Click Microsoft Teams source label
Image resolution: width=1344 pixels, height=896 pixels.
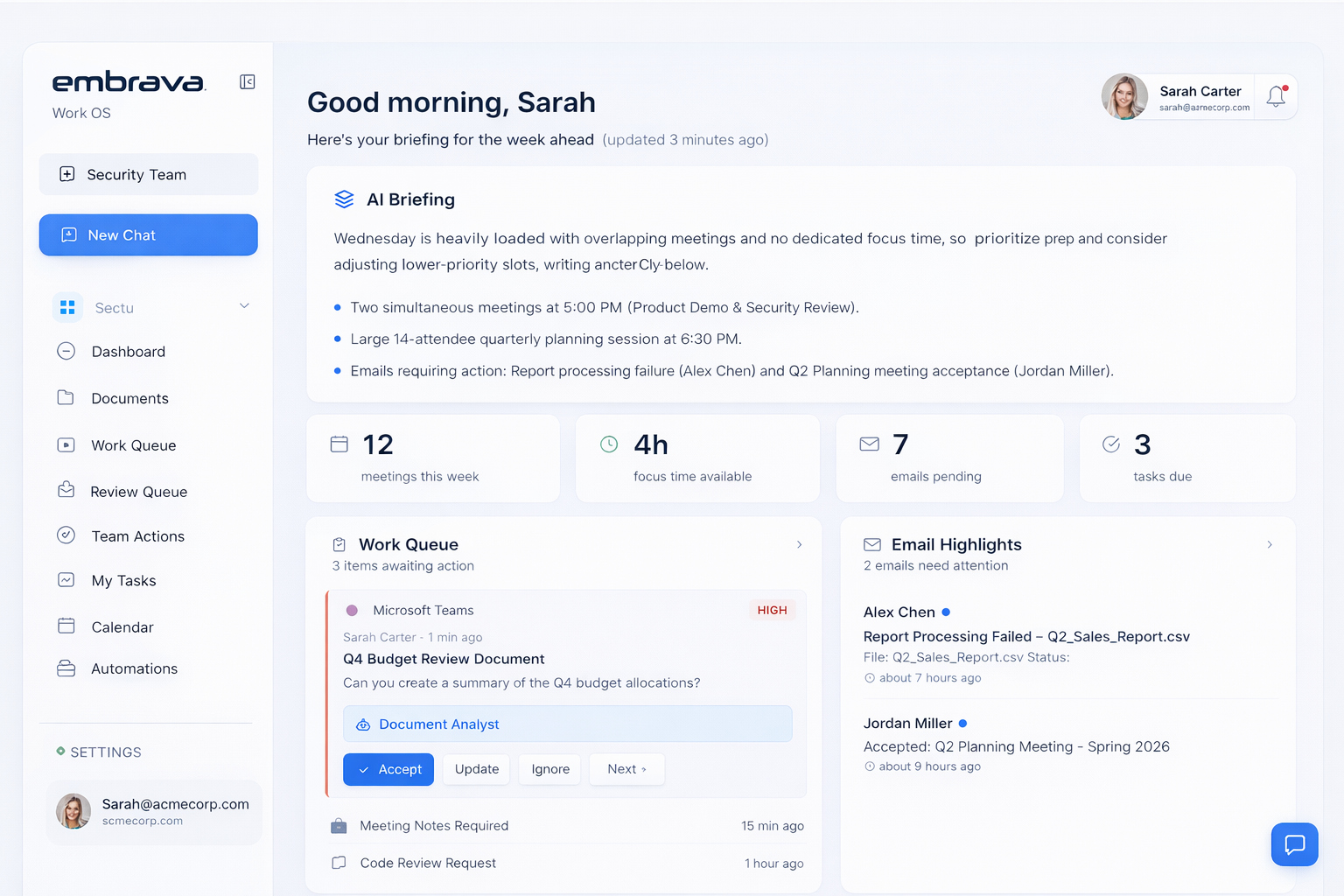pyautogui.click(x=423, y=611)
